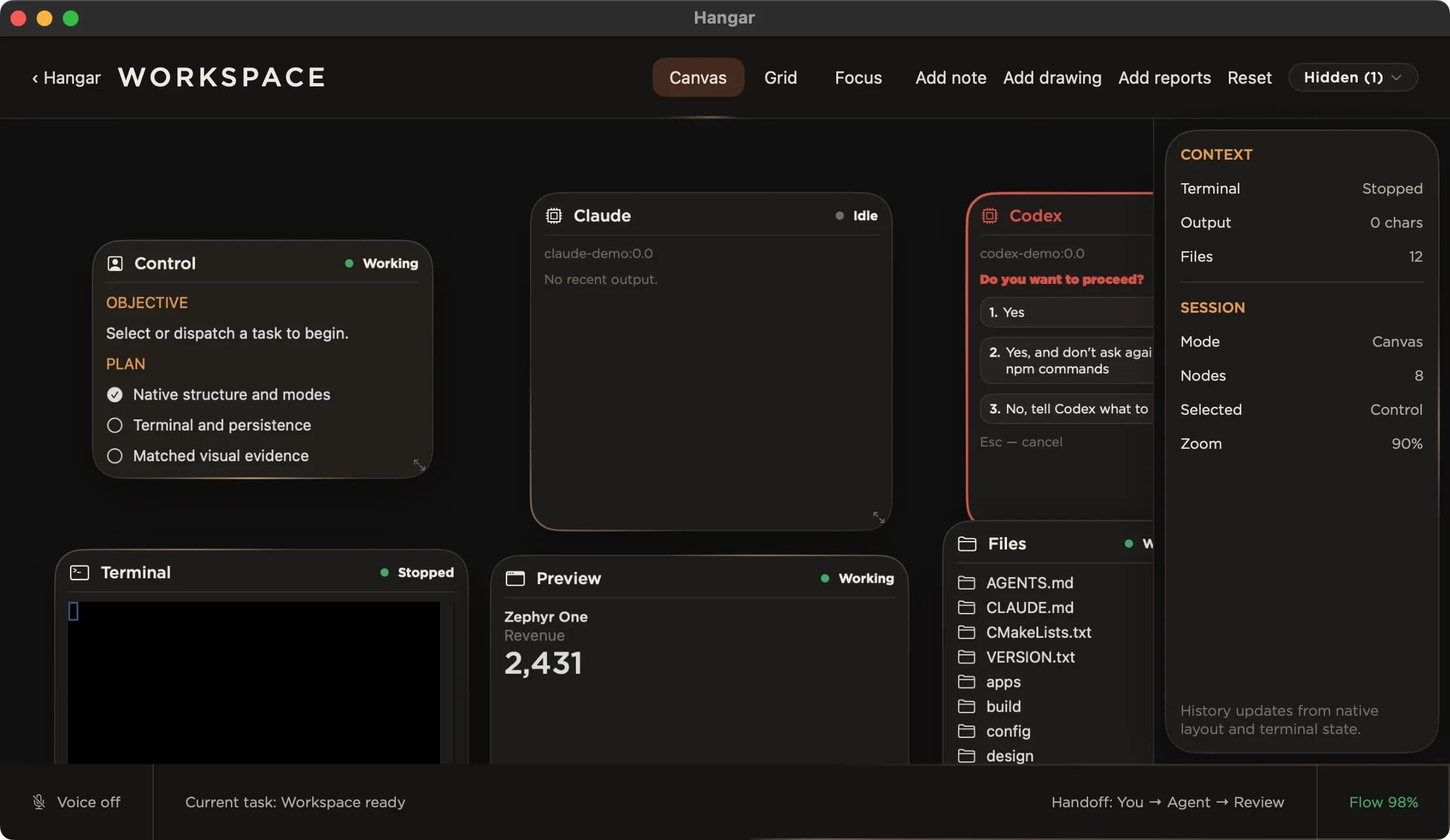Click Zephyr One in Preview
The image size is (1450, 840).
[546, 616]
